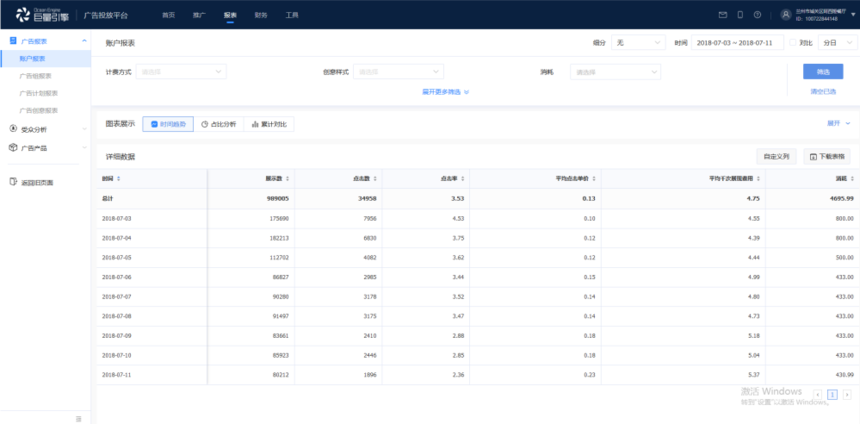Expand the 受众分析 sidebar section

[84, 129]
